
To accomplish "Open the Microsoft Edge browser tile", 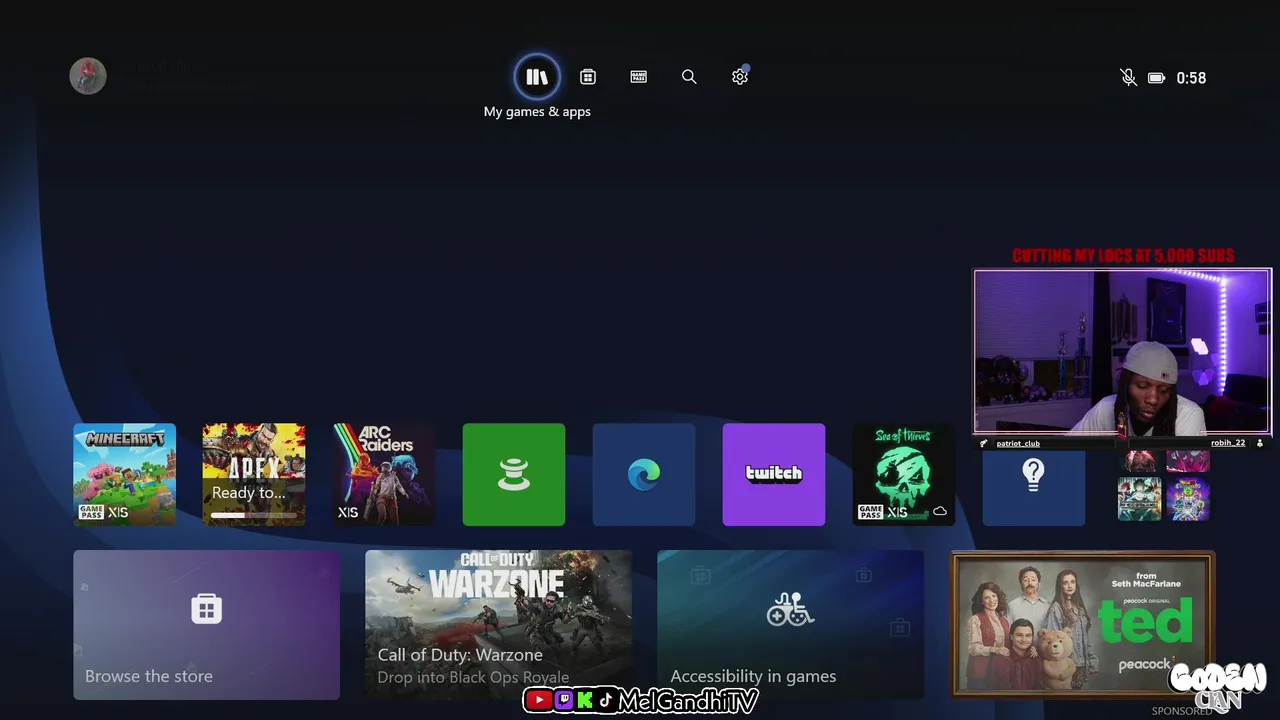I will [x=644, y=475].
